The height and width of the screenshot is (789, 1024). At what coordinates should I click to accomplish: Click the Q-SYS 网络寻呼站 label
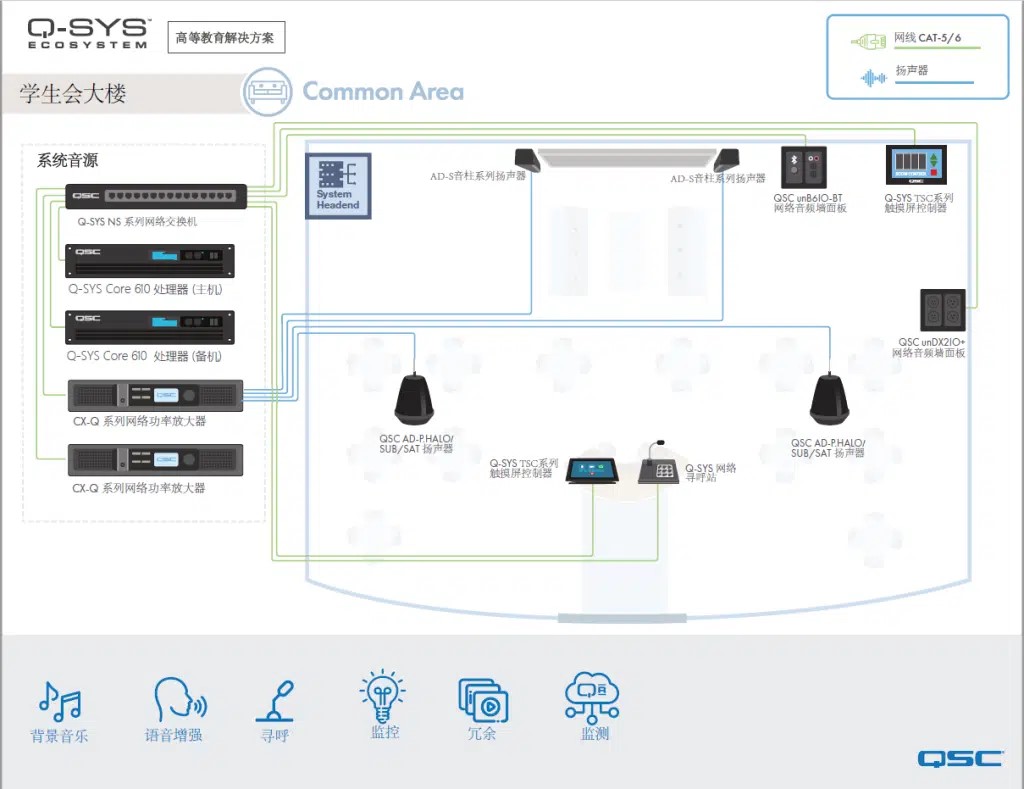(711, 473)
